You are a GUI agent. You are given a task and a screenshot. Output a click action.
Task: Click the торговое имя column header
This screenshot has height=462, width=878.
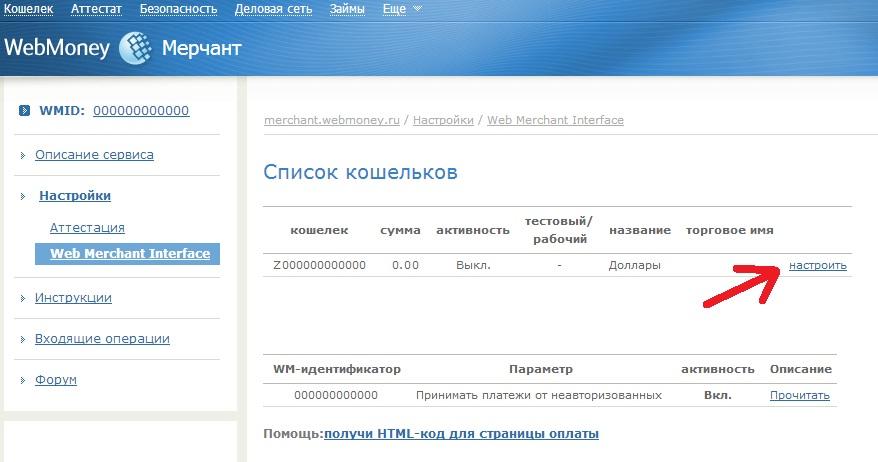pos(730,230)
